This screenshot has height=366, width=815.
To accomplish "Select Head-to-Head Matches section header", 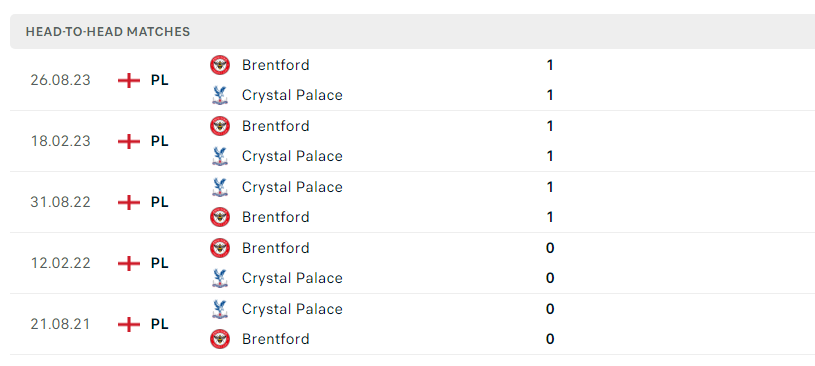I will point(413,32).
